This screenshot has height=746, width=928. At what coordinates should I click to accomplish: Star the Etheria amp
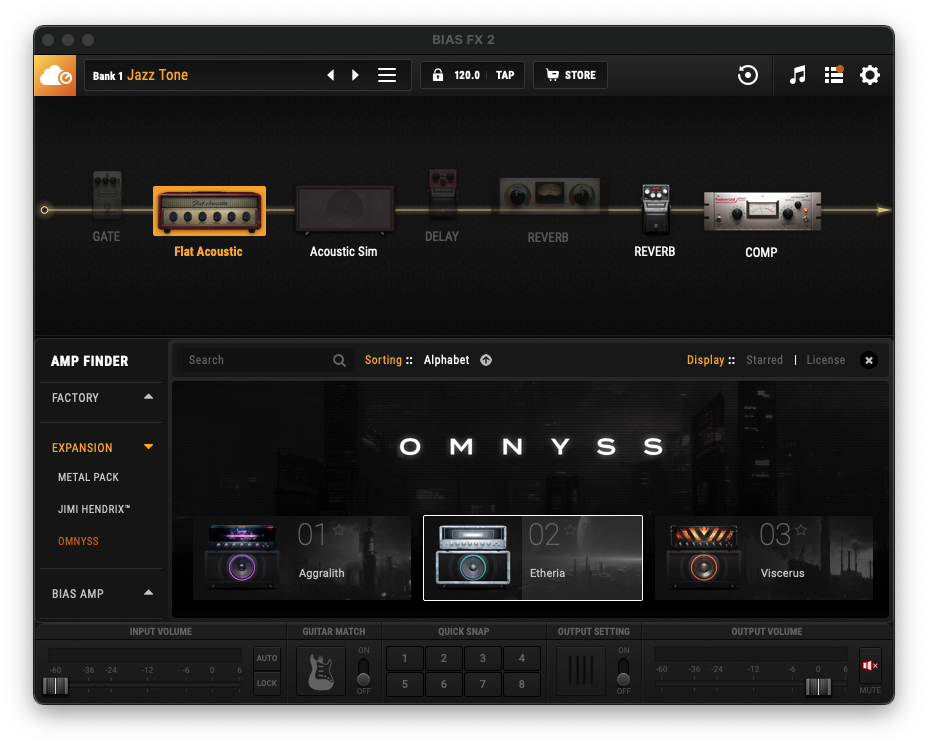click(x=570, y=529)
